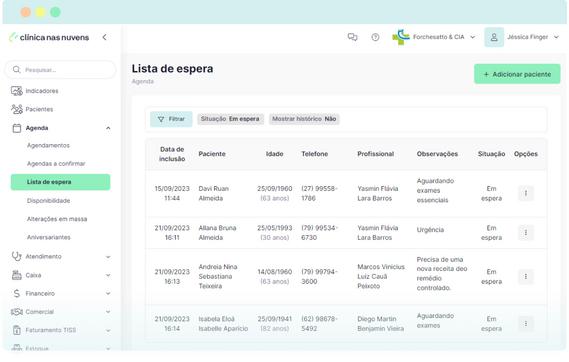Go to Alterações em massa submenu item

[57, 219]
